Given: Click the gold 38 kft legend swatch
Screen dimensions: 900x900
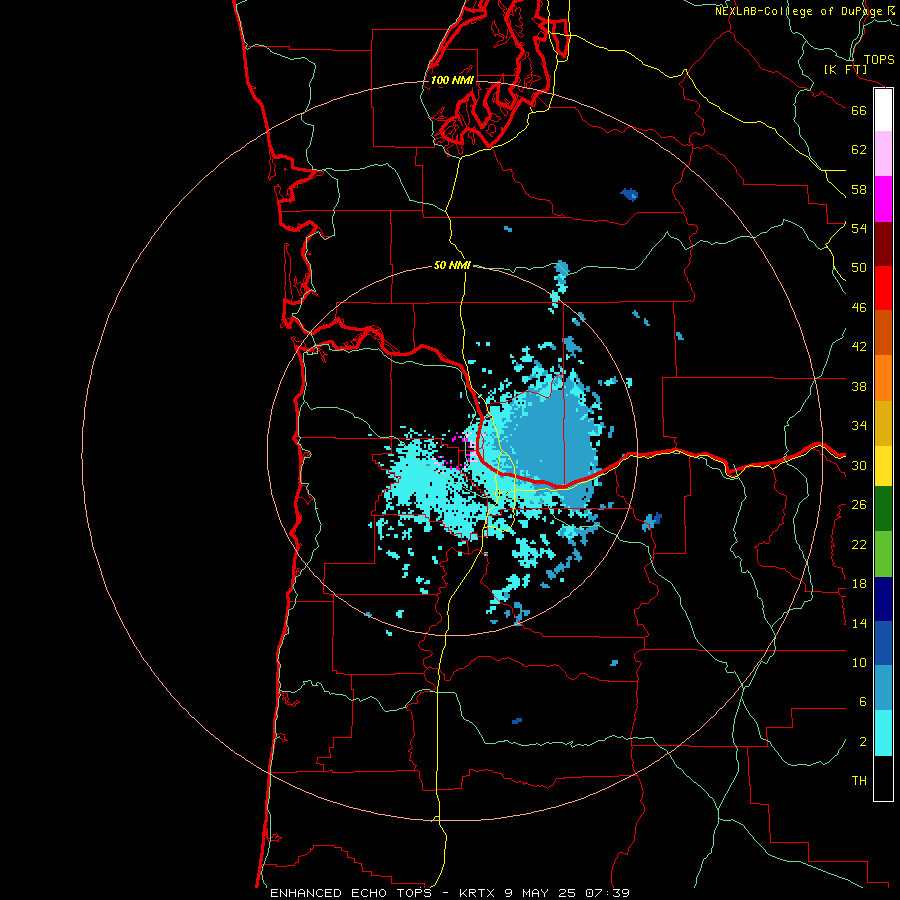Looking at the screenshot, I should coord(883,424).
